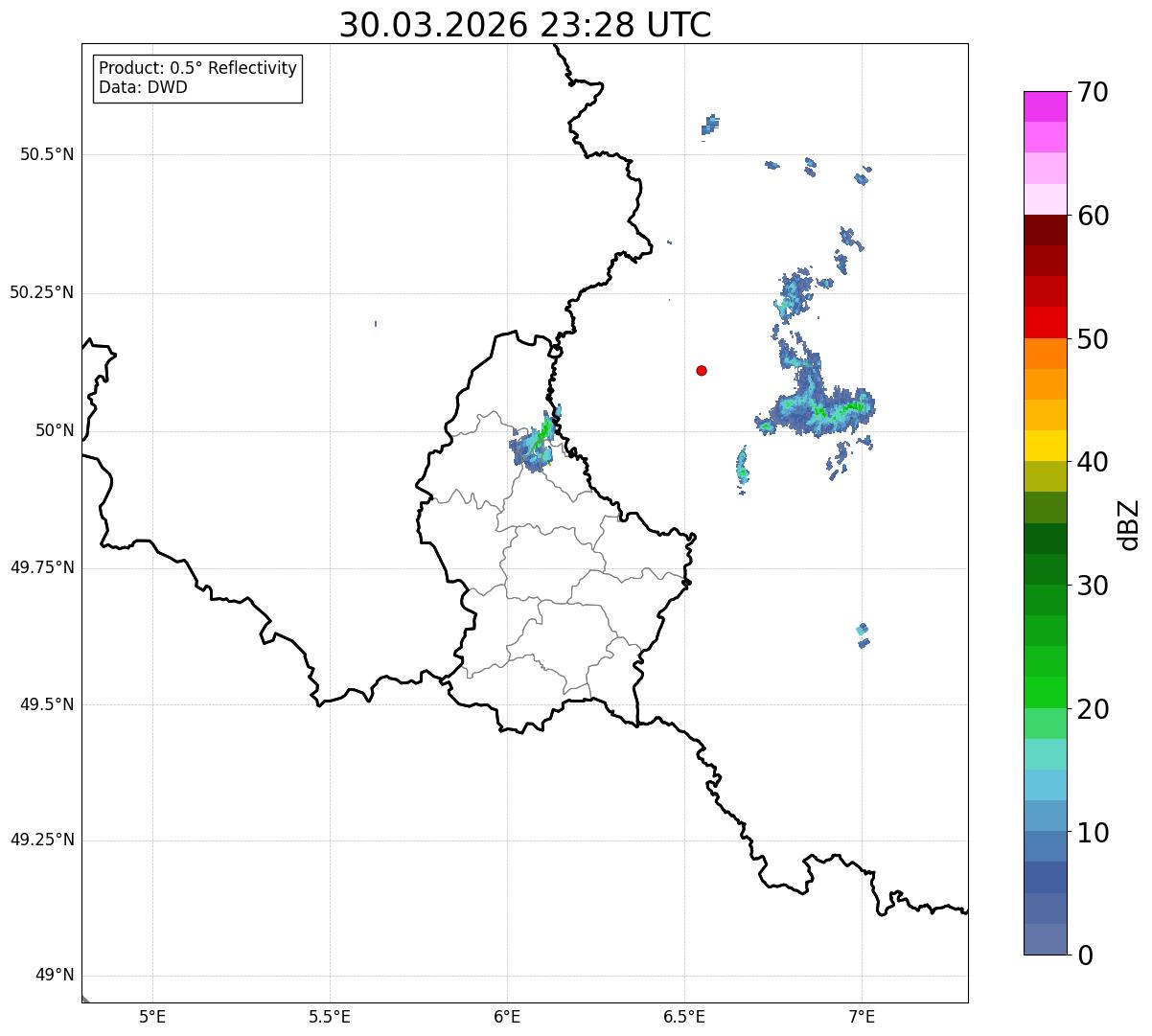Click the 5.5°E longitude label
1152x1036 pixels.
click(330, 1016)
